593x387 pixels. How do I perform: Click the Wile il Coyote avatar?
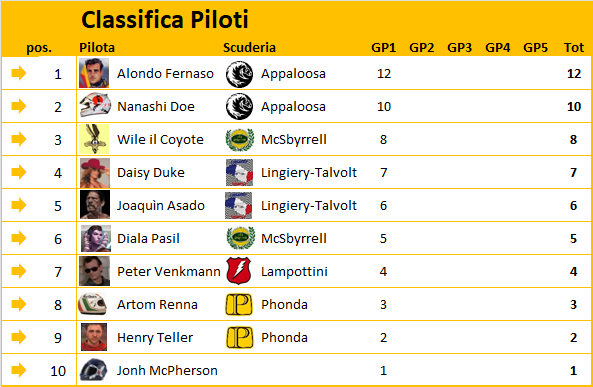[x=94, y=139]
